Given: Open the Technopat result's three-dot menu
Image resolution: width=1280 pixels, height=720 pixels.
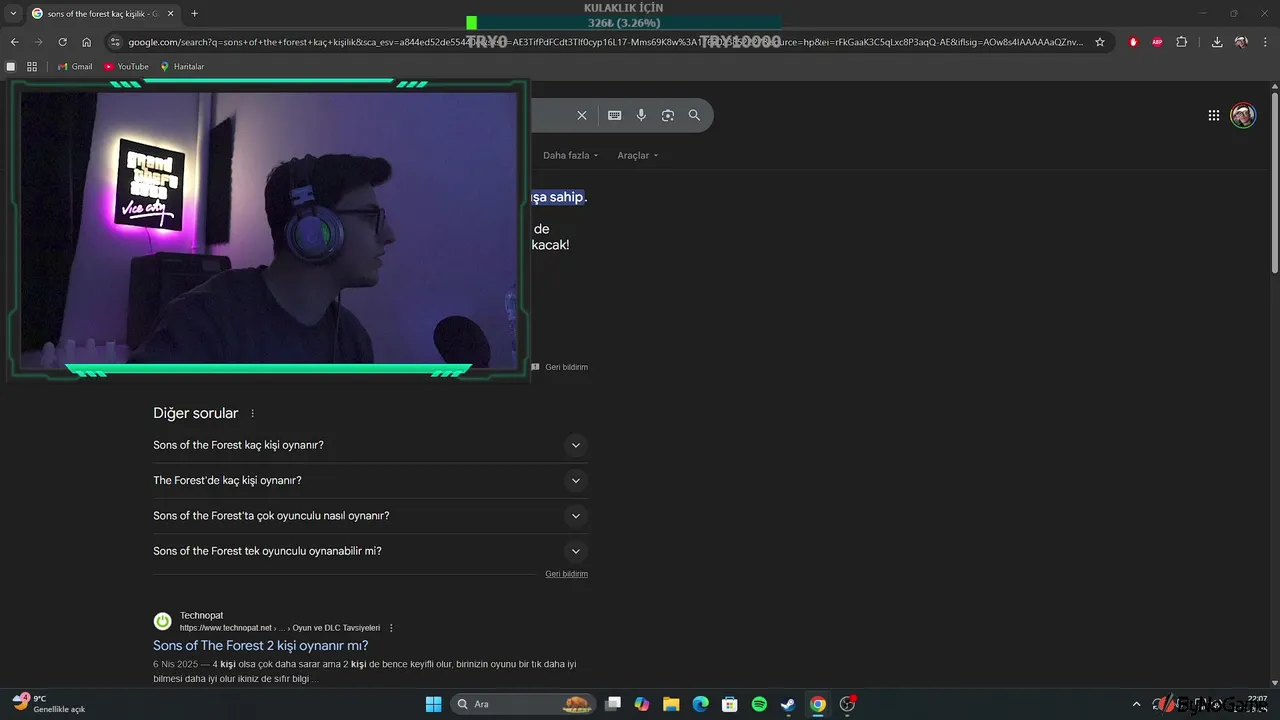Looking at the screenshot, I should (x=391, y=628).
